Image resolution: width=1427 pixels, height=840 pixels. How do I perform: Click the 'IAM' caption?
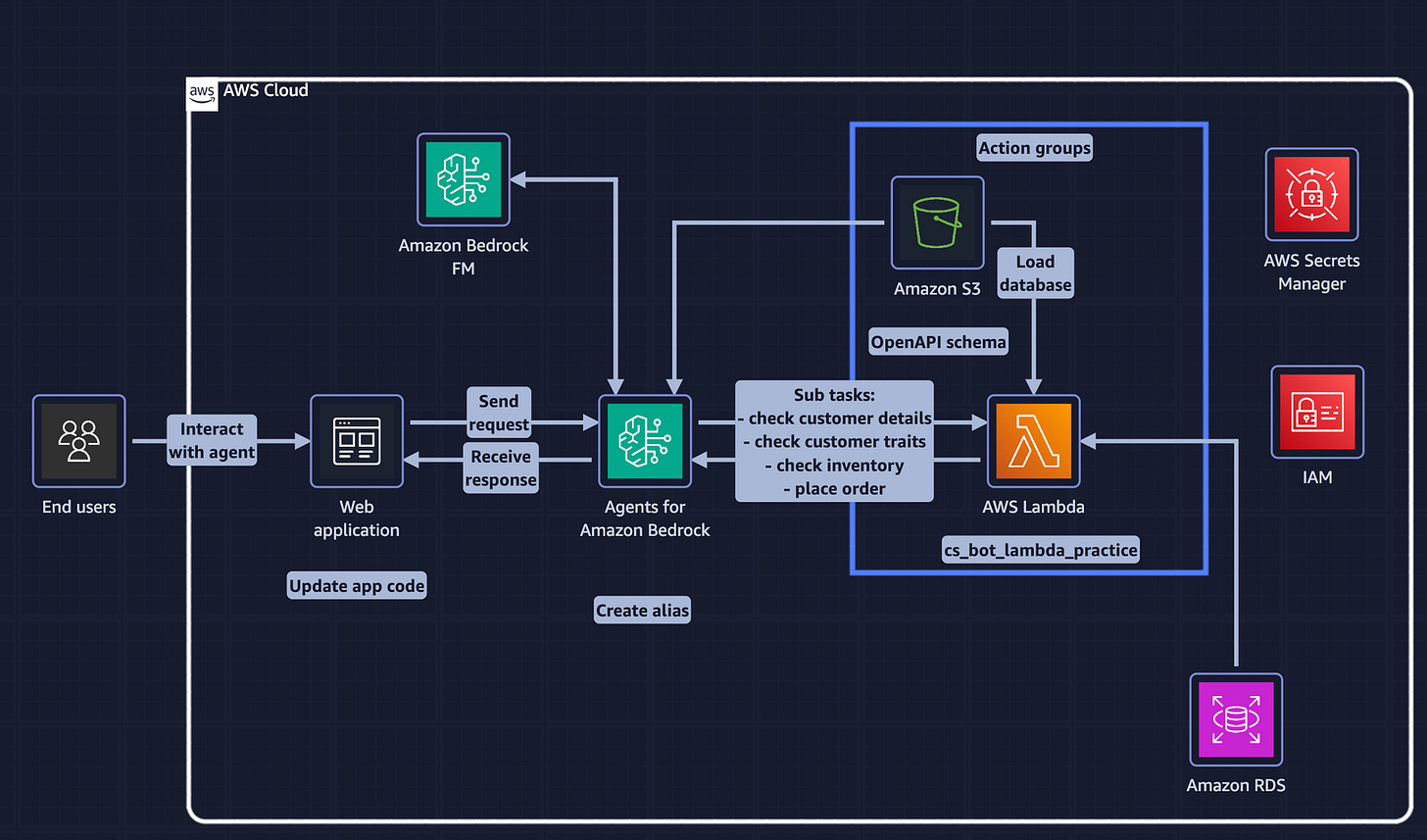[x=1317, y=477]
